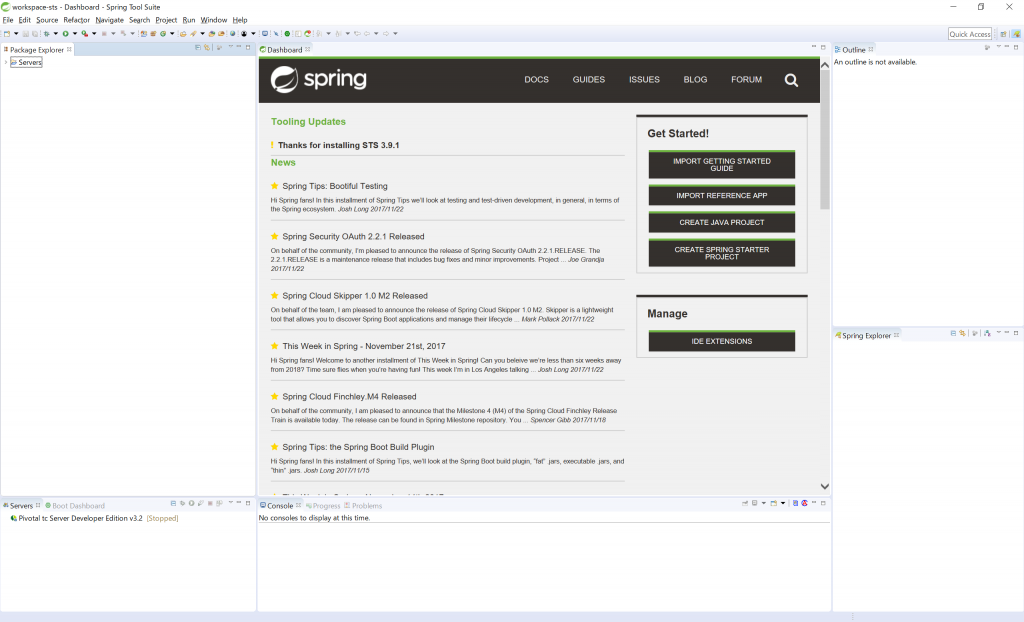Switch to the Problems tab
This screenshot has width=1024, height=622.
(366, 506)
